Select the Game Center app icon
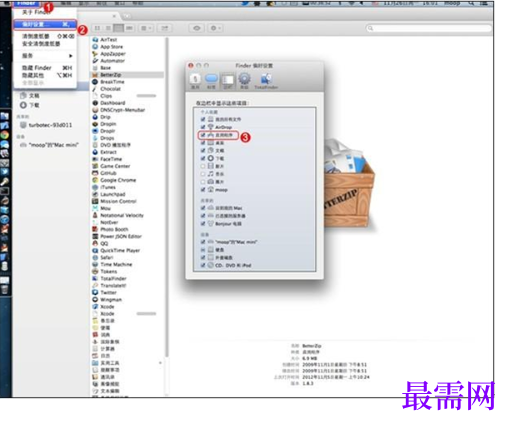This screenshot has width=514, height=427. click(95, 166)
